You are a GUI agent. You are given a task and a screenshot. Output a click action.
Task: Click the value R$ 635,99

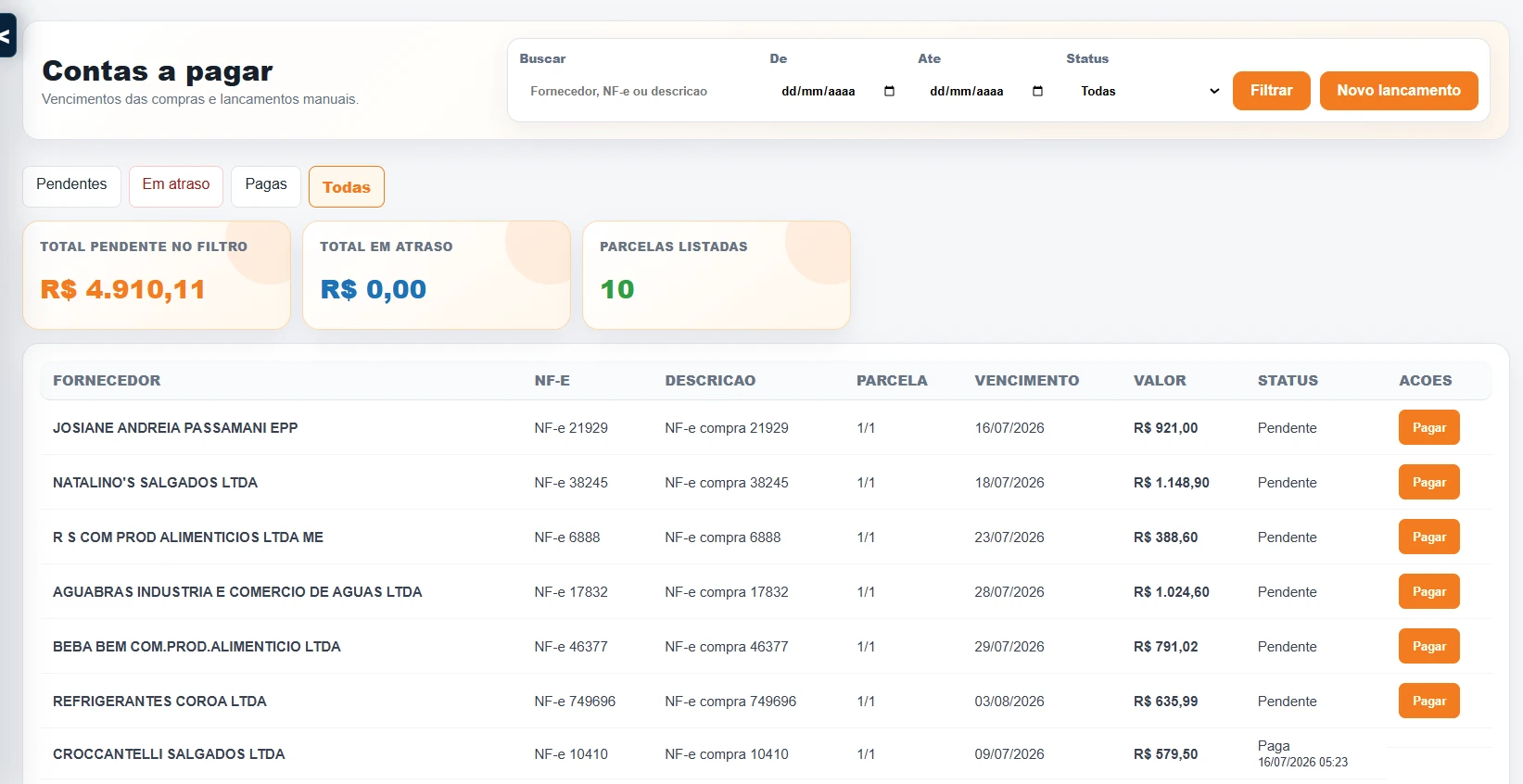click(1165, 702)
